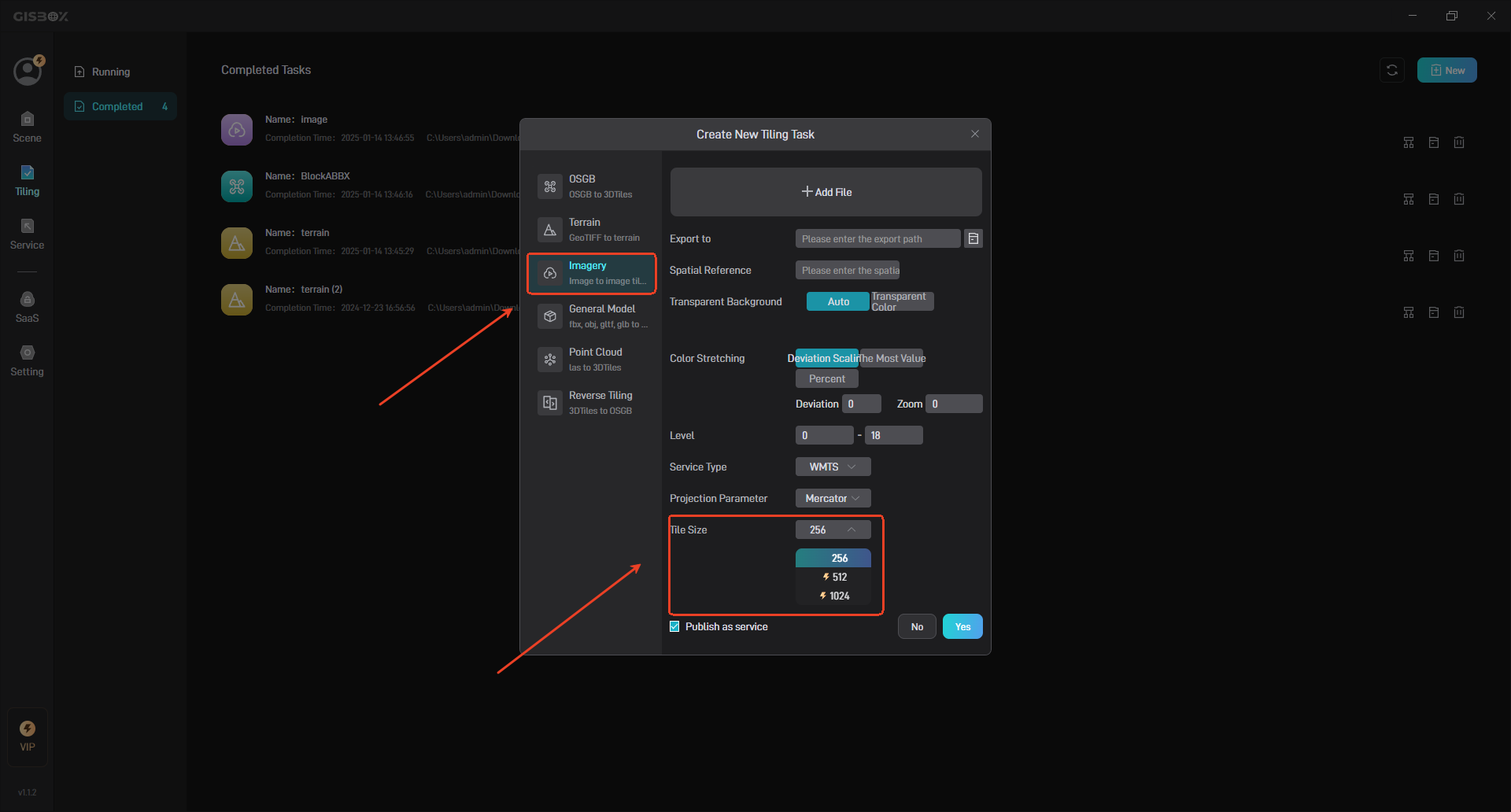Screen dimensions: 1511x812
Task: Choose the Transparent Color option
Action: [x=902, y=301]
